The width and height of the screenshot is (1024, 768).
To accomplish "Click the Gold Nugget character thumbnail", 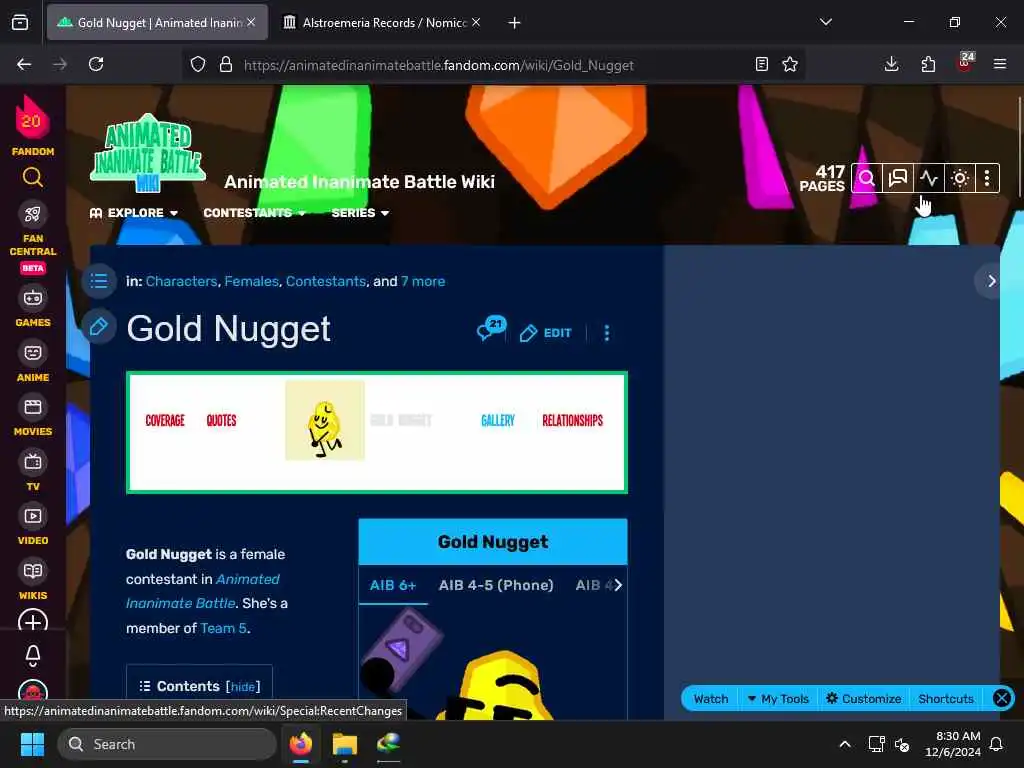I will click(325, 421).
